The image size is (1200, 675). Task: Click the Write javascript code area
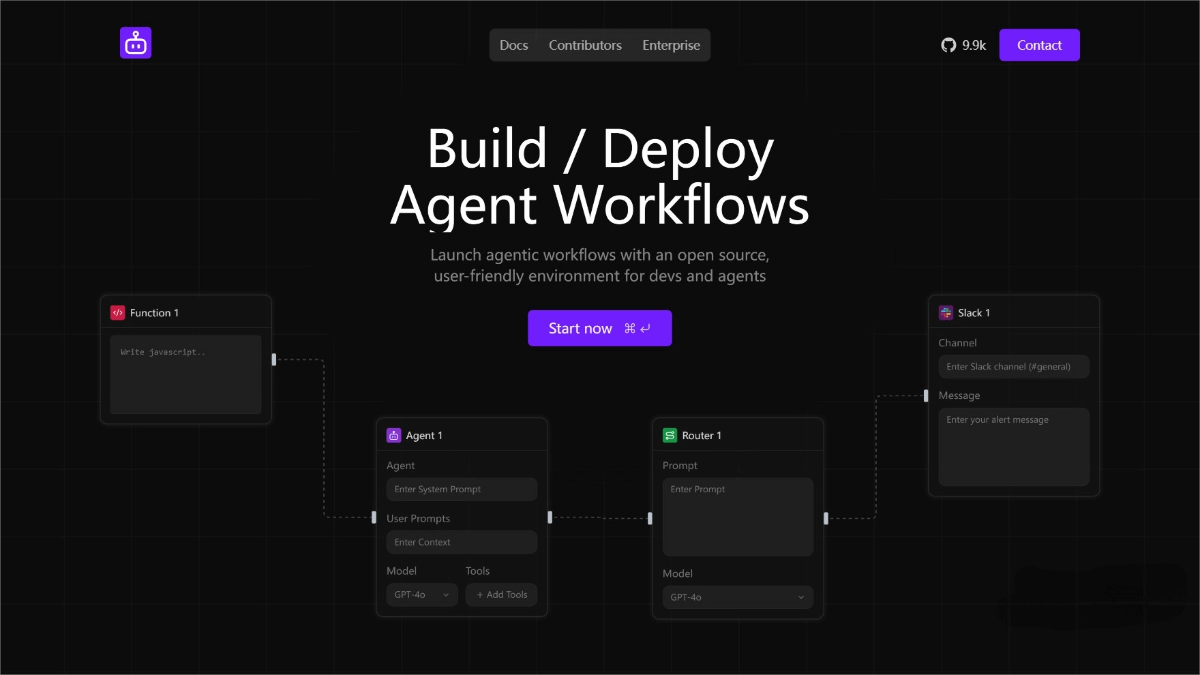click(x=185, y=374)
